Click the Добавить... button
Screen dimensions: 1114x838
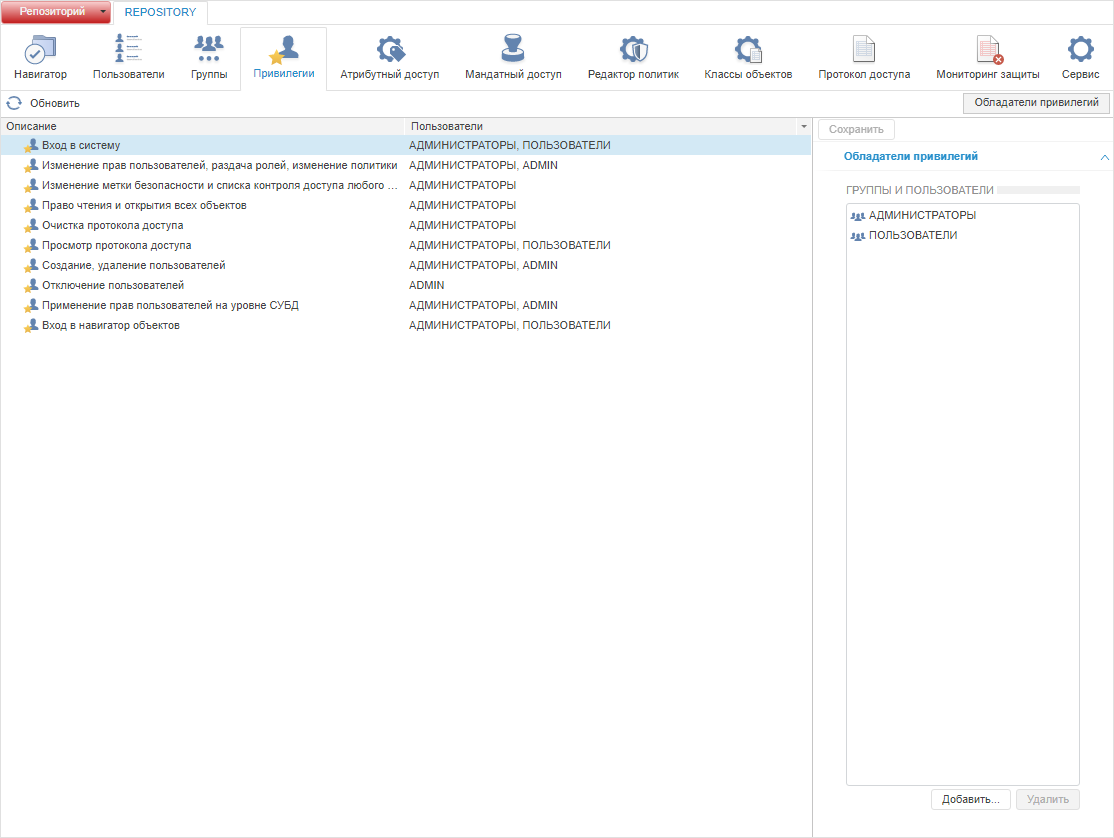pyautogui.click(x=970, y=800)
